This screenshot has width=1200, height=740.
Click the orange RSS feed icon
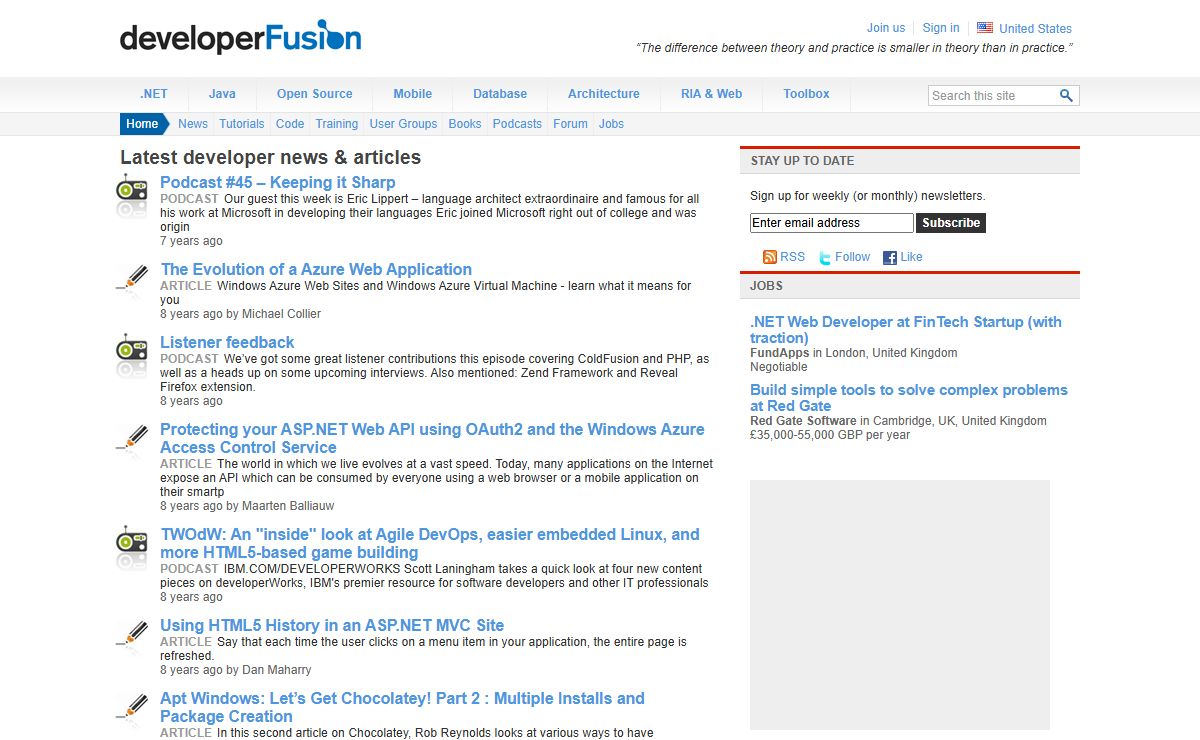(x=770, y=257)
